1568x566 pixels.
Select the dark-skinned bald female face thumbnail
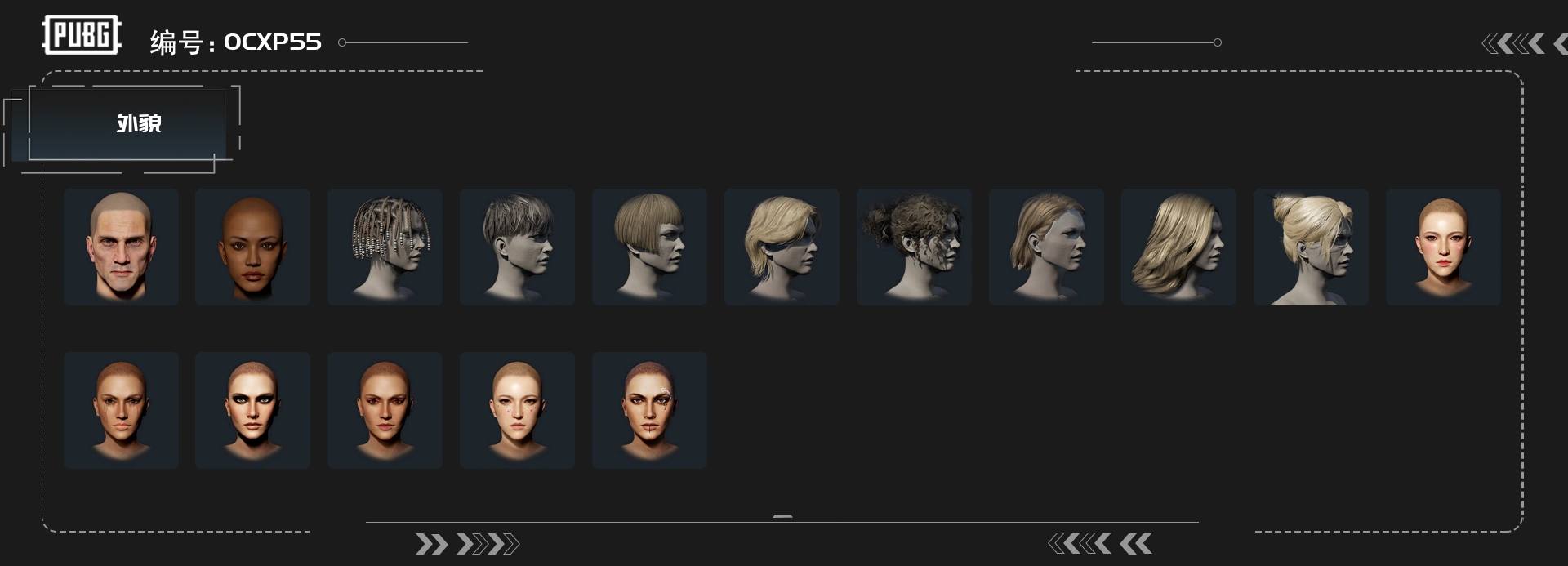pyautogui.click(x=252, y=247)
